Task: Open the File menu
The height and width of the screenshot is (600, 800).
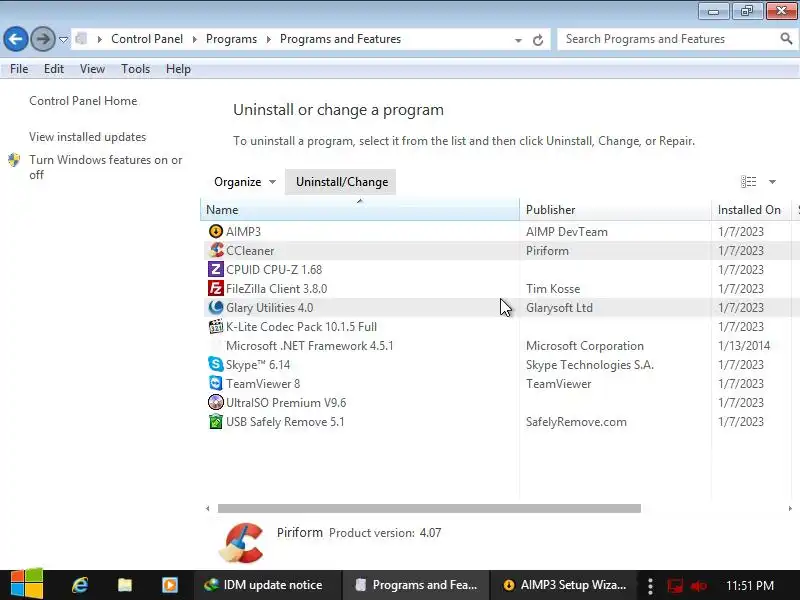Action: 19,69
